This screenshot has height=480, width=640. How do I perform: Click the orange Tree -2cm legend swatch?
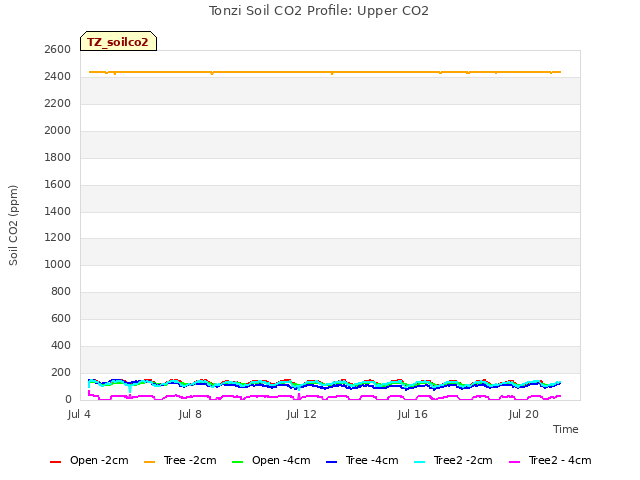point(149,462)
